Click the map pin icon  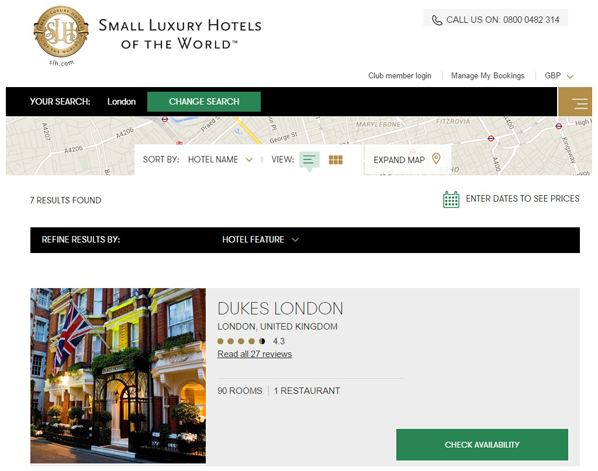coord(436,159)
